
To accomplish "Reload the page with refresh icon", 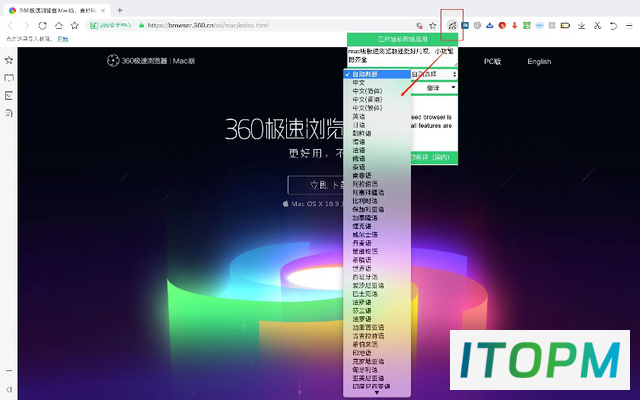I will (42, 25).
